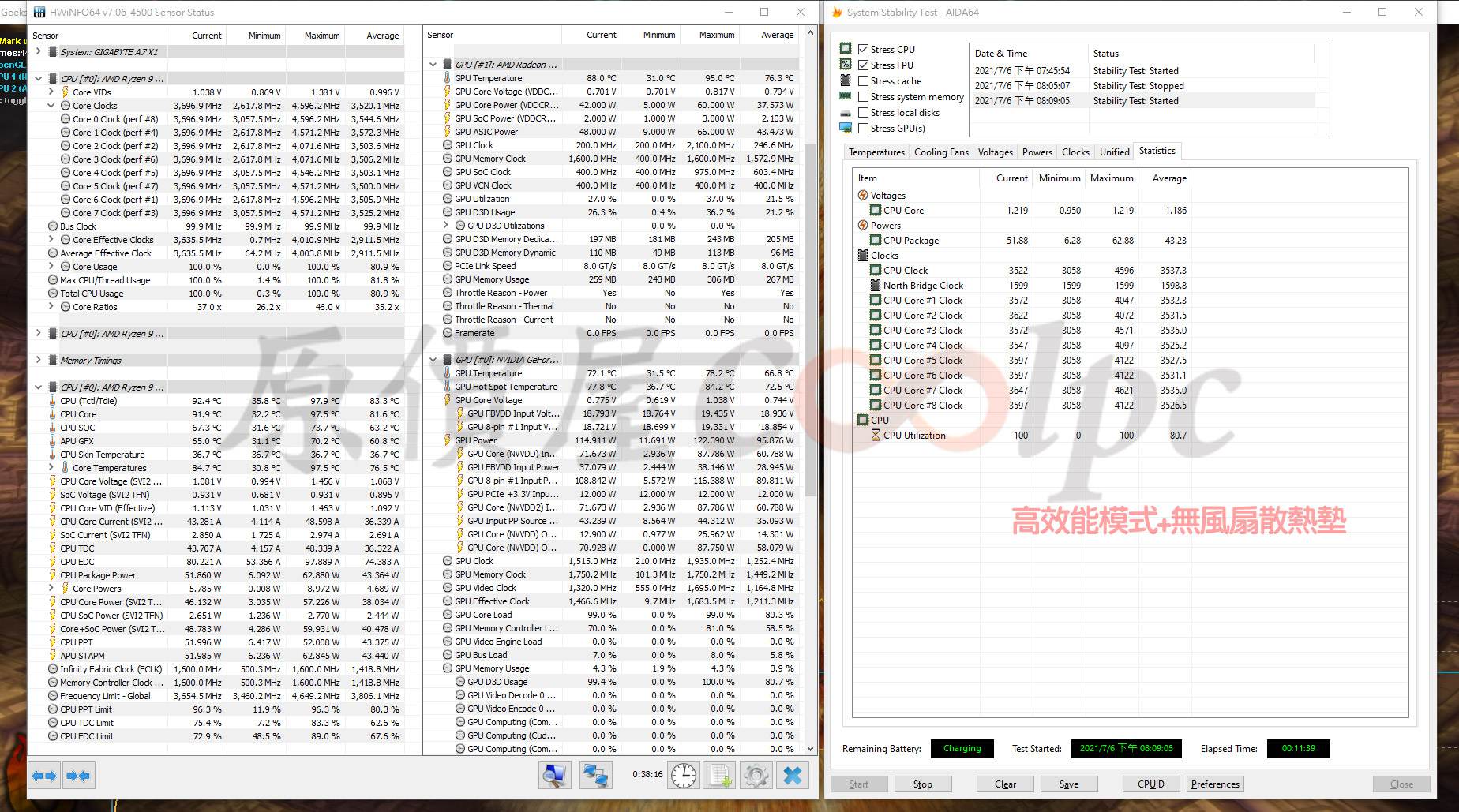Toggle the Stress CPU checkbox
The image size is (1459, 812).
tap(863, 49)
